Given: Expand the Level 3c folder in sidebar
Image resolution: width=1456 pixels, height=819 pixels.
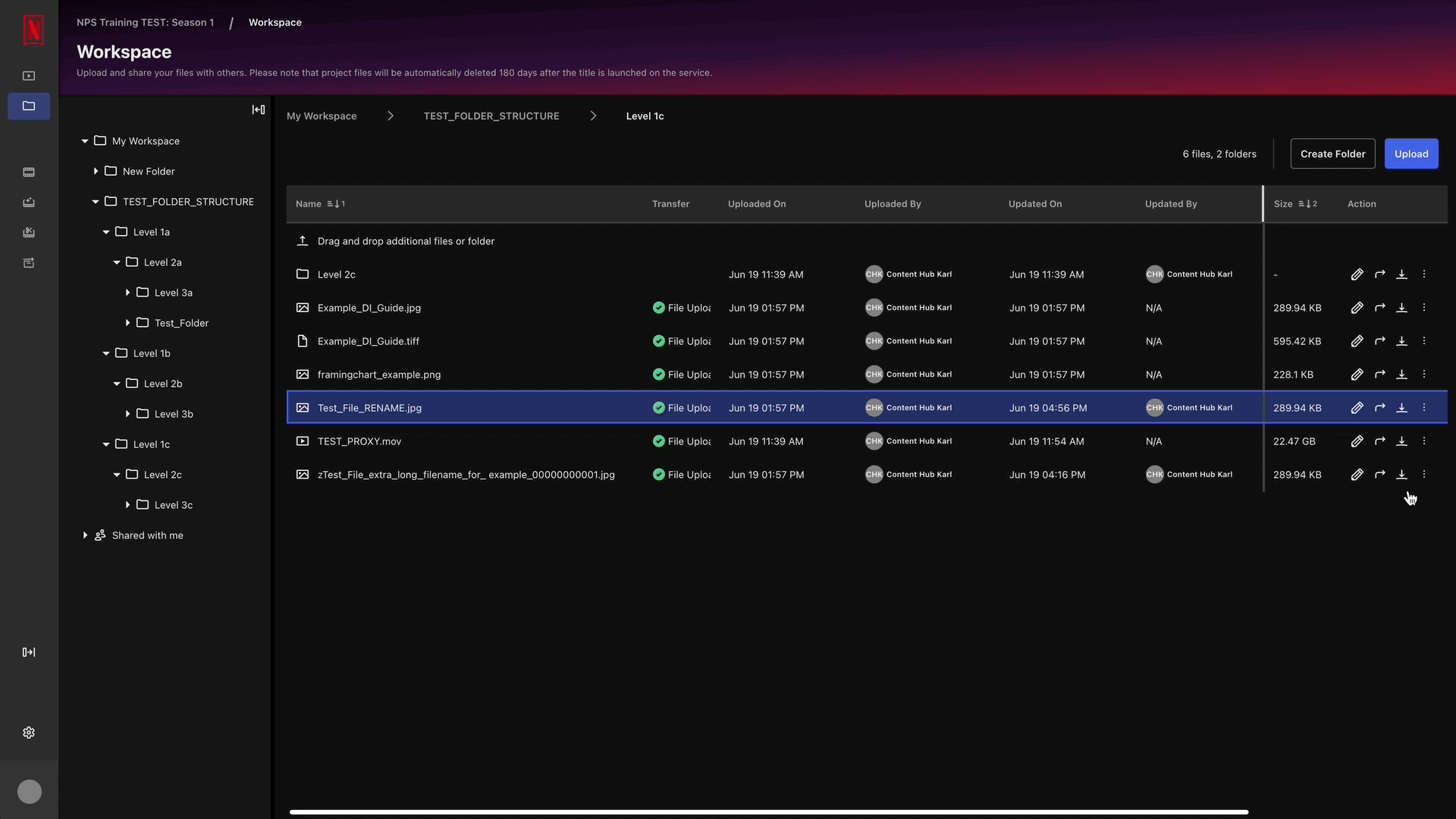Looking at the screenshot, I should click(127, 504).
